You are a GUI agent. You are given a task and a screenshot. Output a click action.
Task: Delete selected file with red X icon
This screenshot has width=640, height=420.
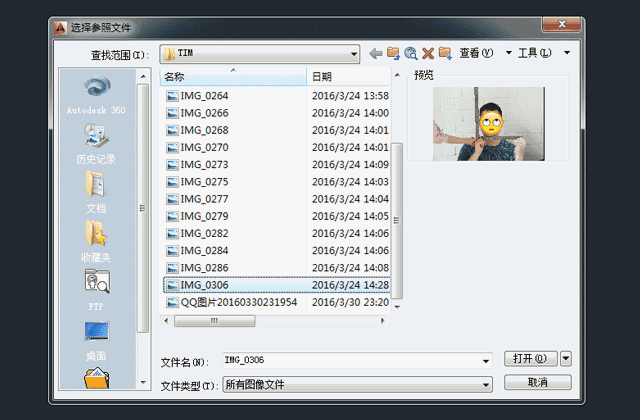tap(428, 53)
